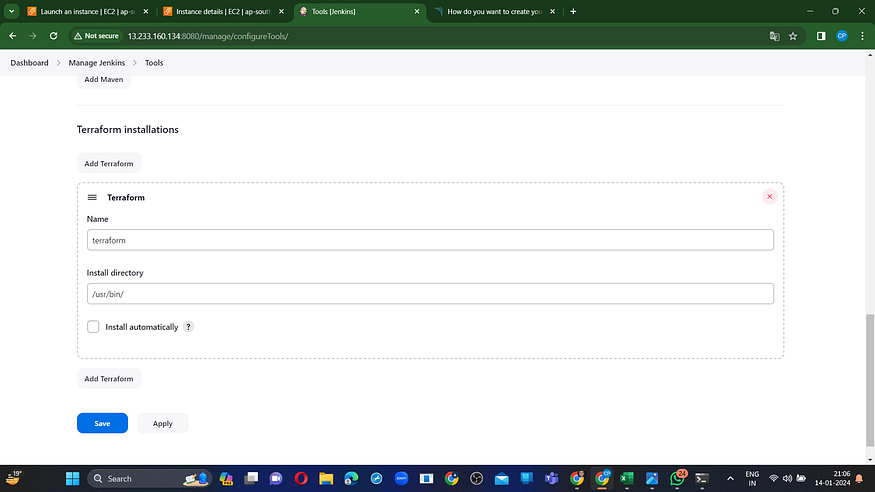This screenshot has width=875, height=492.
Task: Open the Windows Start menu
Action: click(x=73, y=479)
